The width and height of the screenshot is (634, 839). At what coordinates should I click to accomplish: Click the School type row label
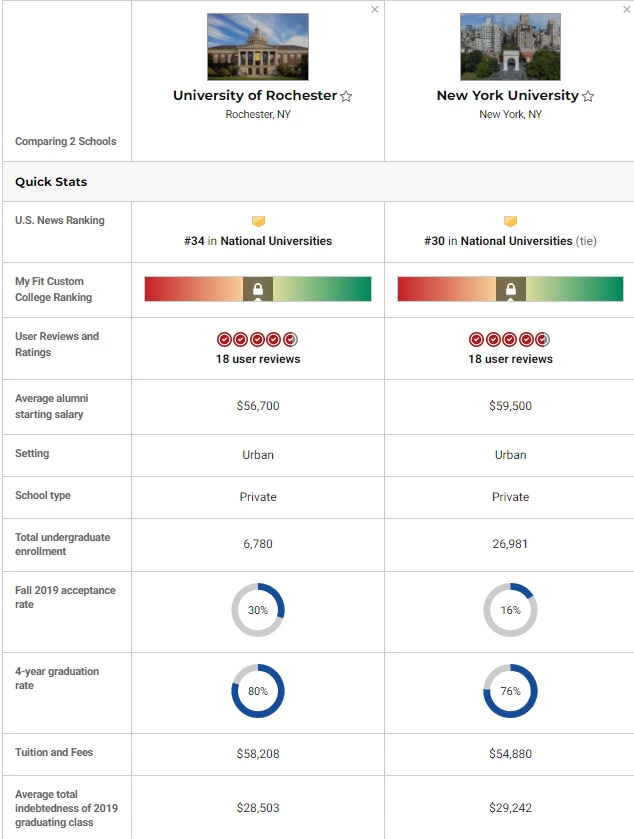tap(43, 495)
